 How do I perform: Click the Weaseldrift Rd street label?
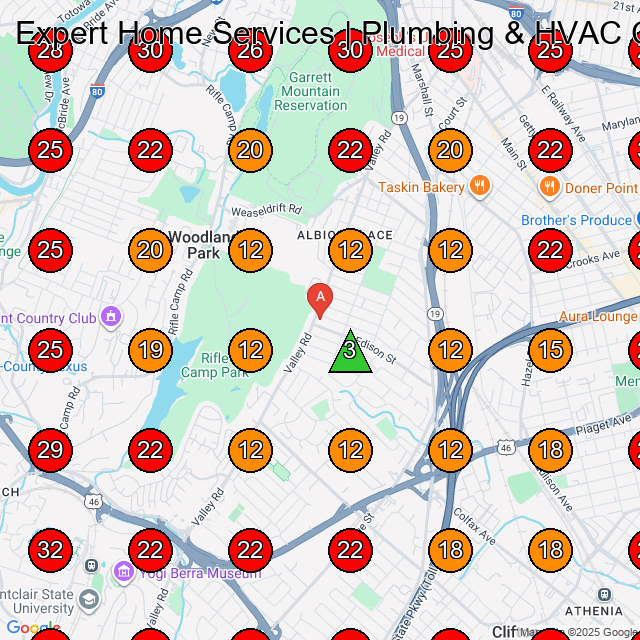click(x=267, y=210)
